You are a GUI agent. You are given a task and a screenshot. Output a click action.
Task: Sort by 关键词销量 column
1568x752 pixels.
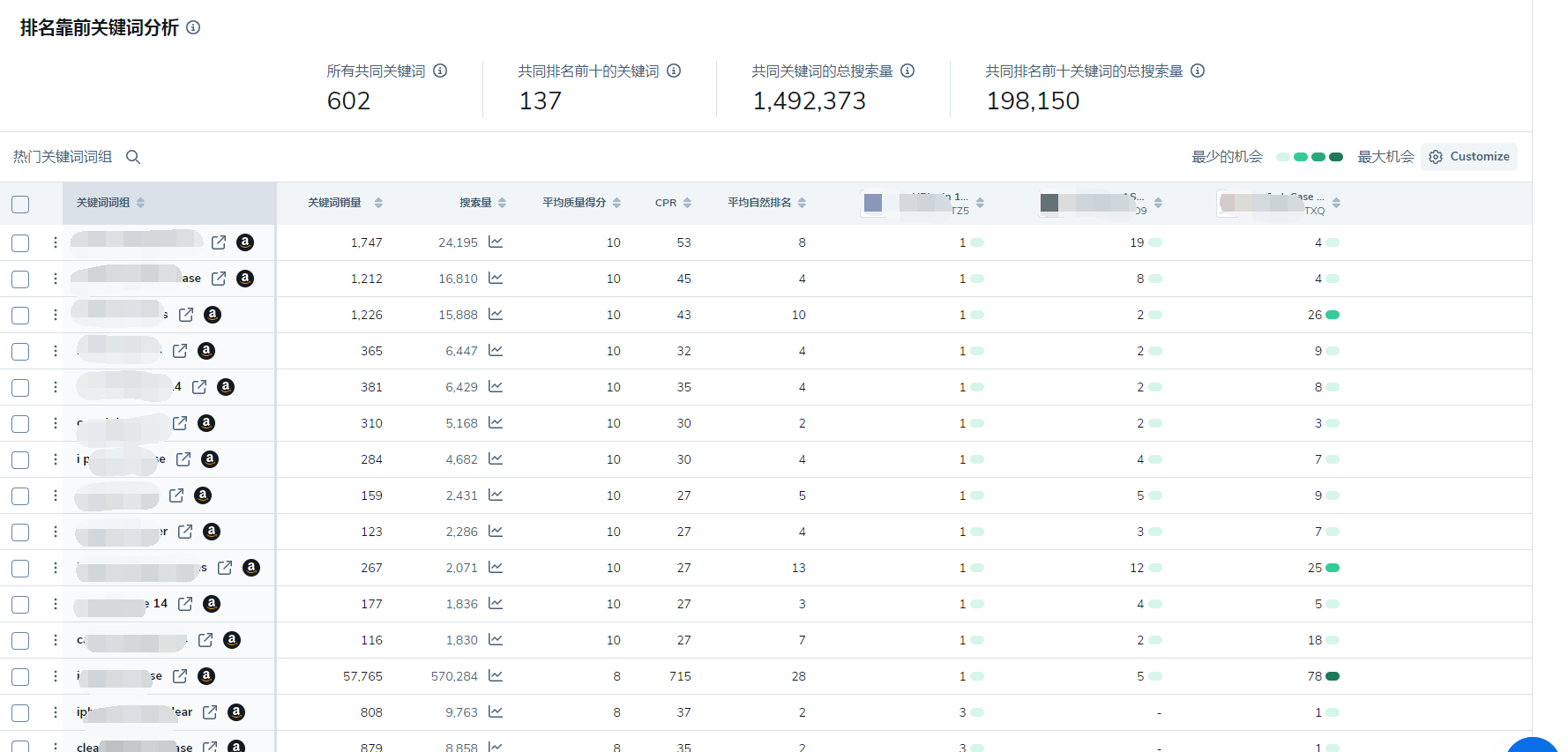tap(378, 203)
